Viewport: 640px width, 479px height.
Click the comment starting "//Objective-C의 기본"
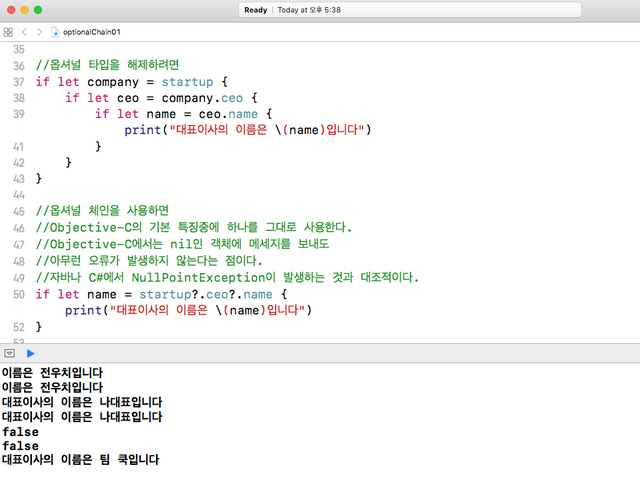pos(193,227)
